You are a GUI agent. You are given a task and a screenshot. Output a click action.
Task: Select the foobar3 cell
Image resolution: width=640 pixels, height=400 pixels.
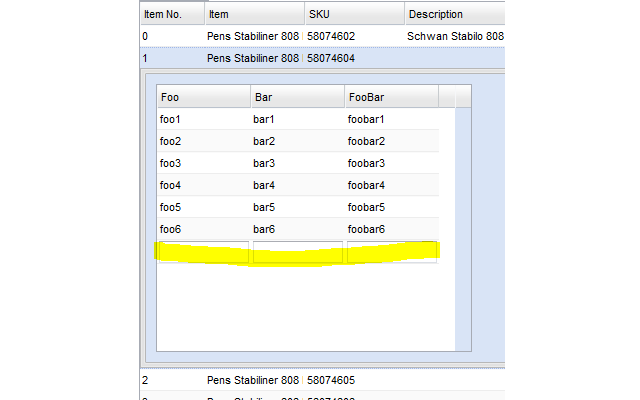point(391,163)
